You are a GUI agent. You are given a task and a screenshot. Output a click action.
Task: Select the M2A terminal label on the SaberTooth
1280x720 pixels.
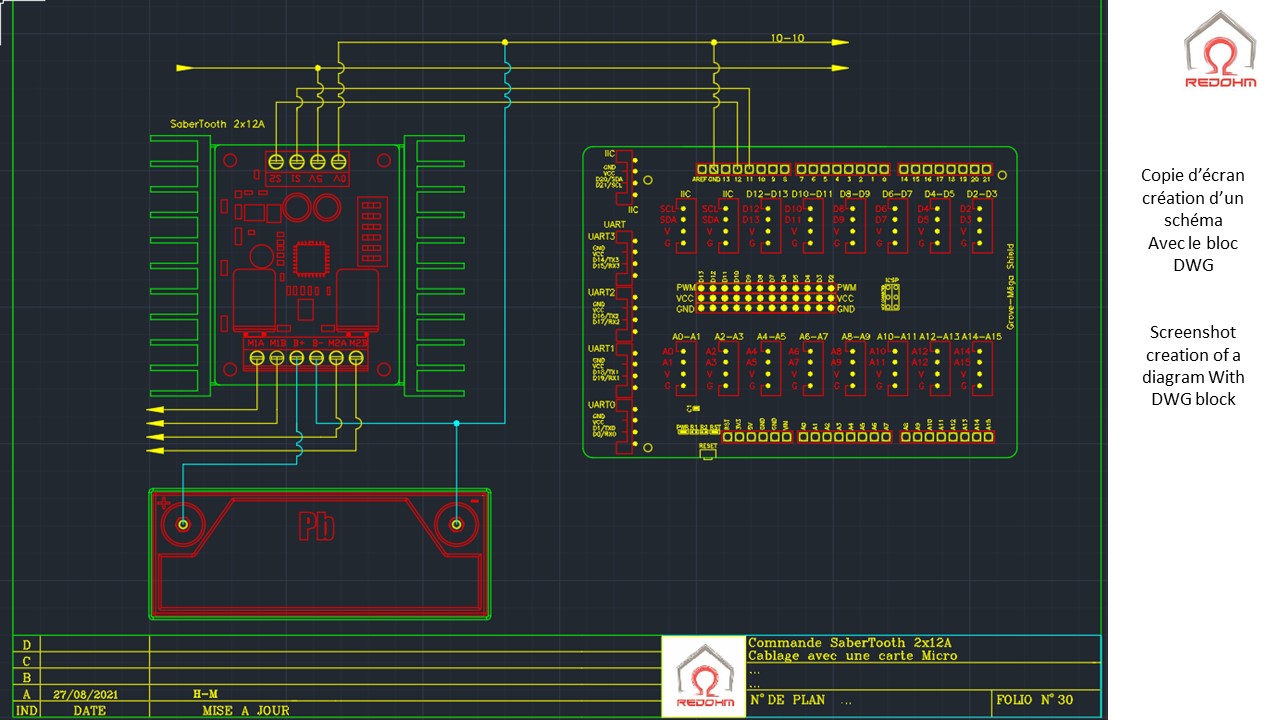click(x=338, y=341)
